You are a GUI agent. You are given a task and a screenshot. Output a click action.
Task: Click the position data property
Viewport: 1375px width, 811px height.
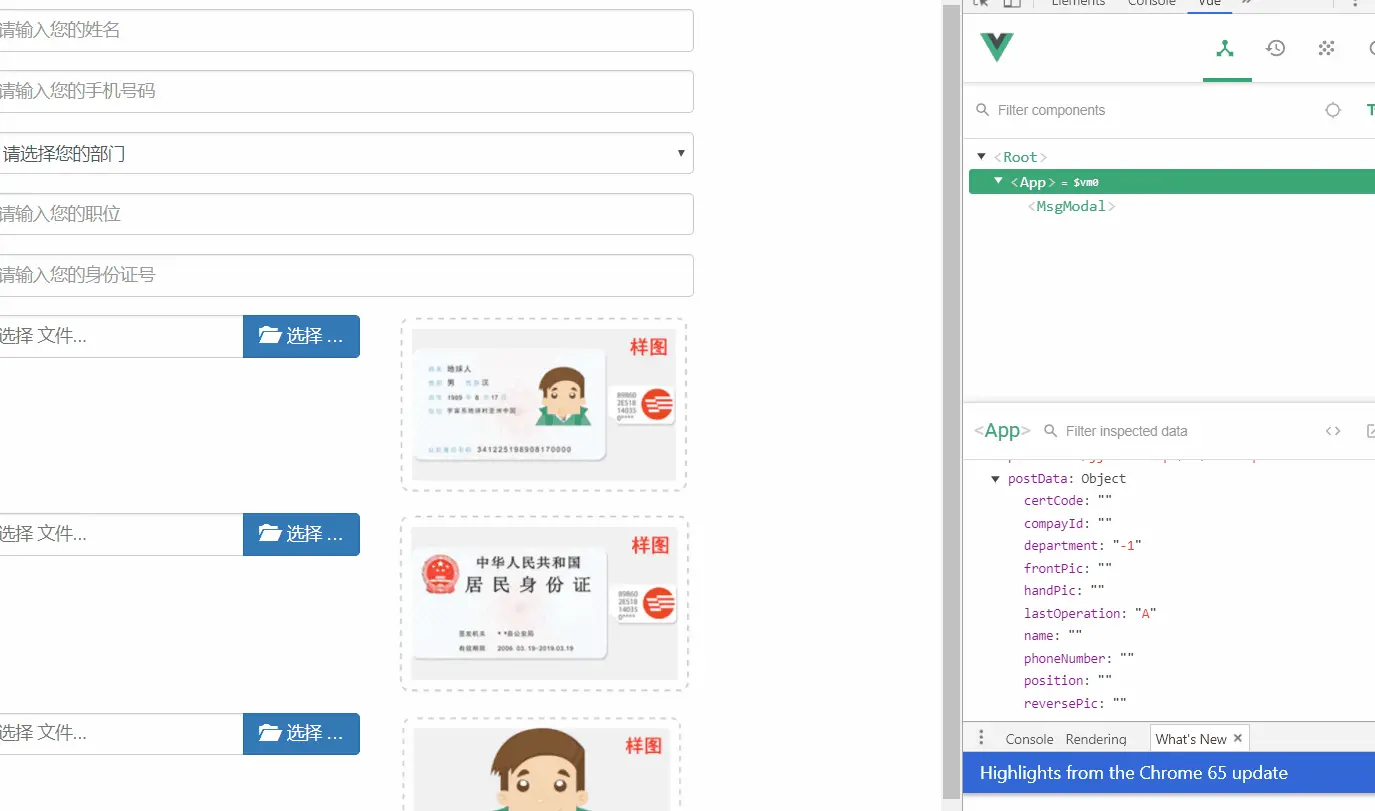click(x=1067, y=680)
